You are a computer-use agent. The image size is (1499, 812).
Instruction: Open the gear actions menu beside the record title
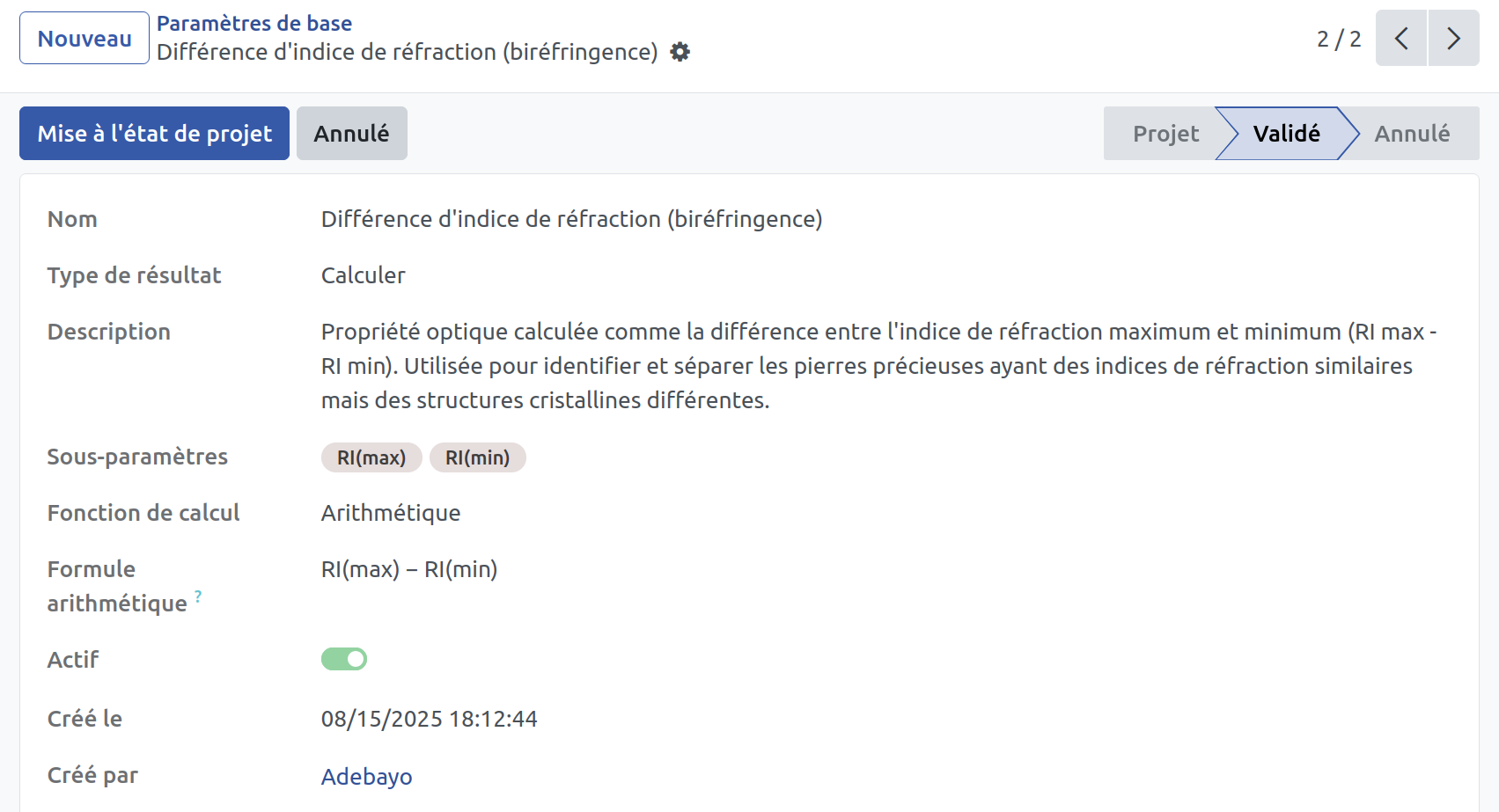680,52
